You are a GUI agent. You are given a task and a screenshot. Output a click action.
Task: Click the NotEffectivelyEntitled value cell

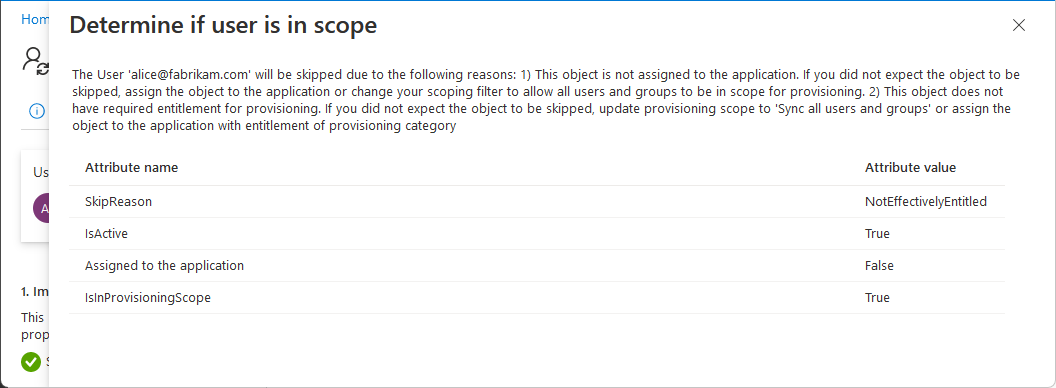pyautogui.click(x=926, y=201)
